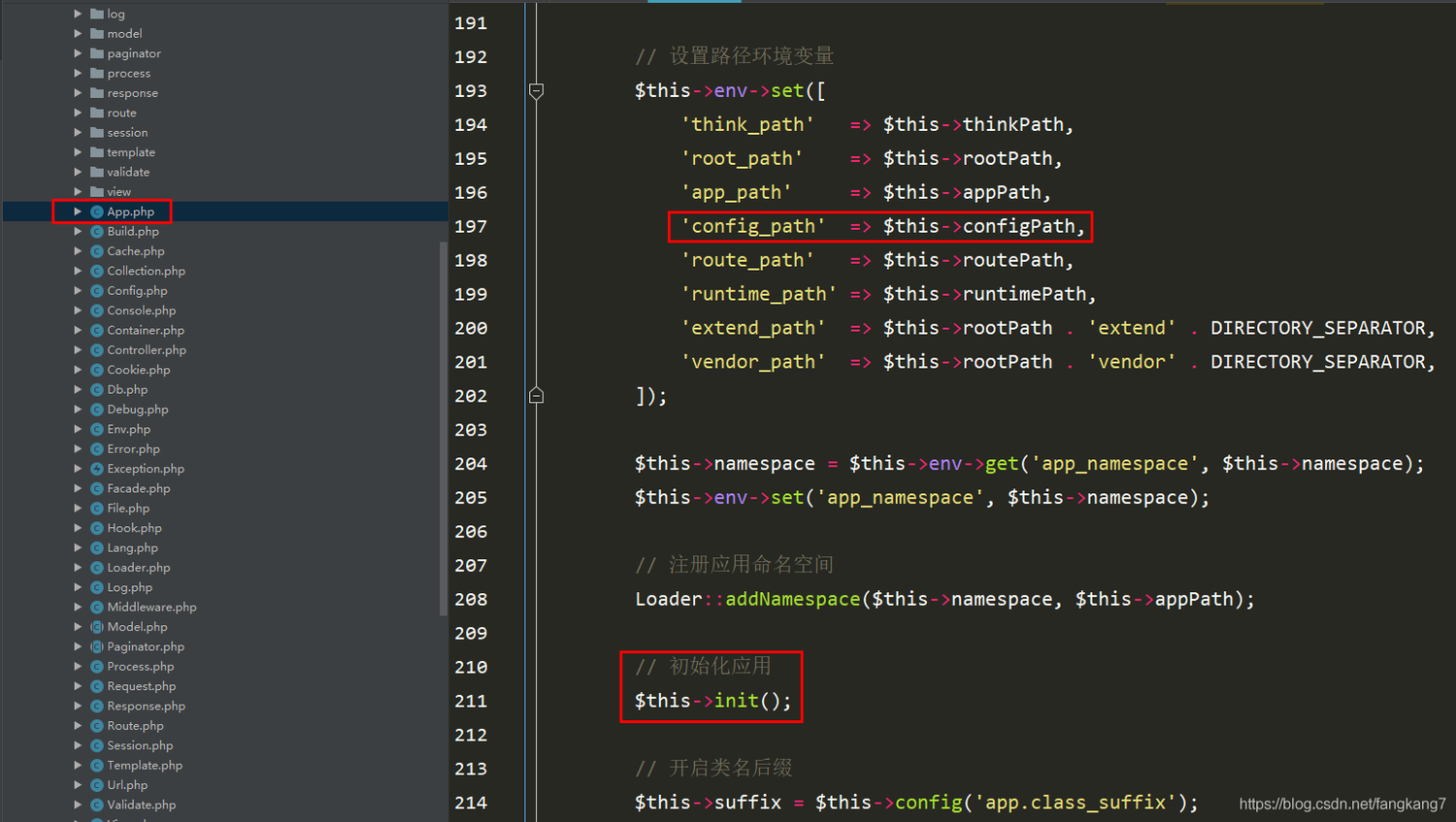1456x822 pixels.
Task: Click the Cache.php class file icon
Action: (97, 251)
